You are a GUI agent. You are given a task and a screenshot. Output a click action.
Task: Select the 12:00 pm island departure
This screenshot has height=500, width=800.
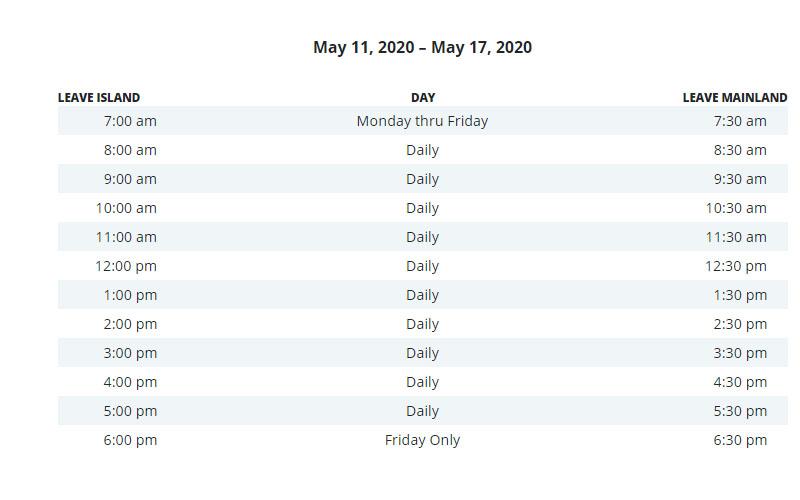[x=126, y=266]
